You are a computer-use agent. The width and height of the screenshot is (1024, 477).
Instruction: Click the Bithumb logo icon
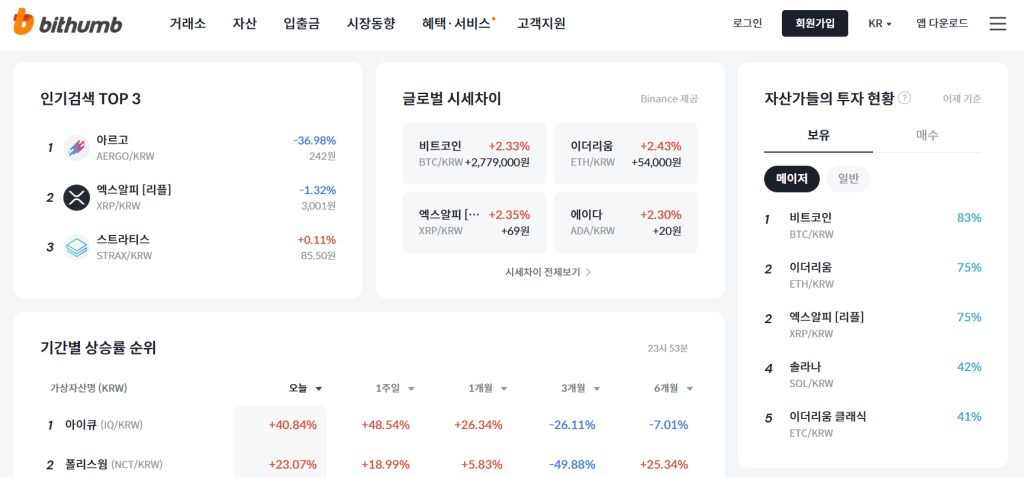(24, 23)
